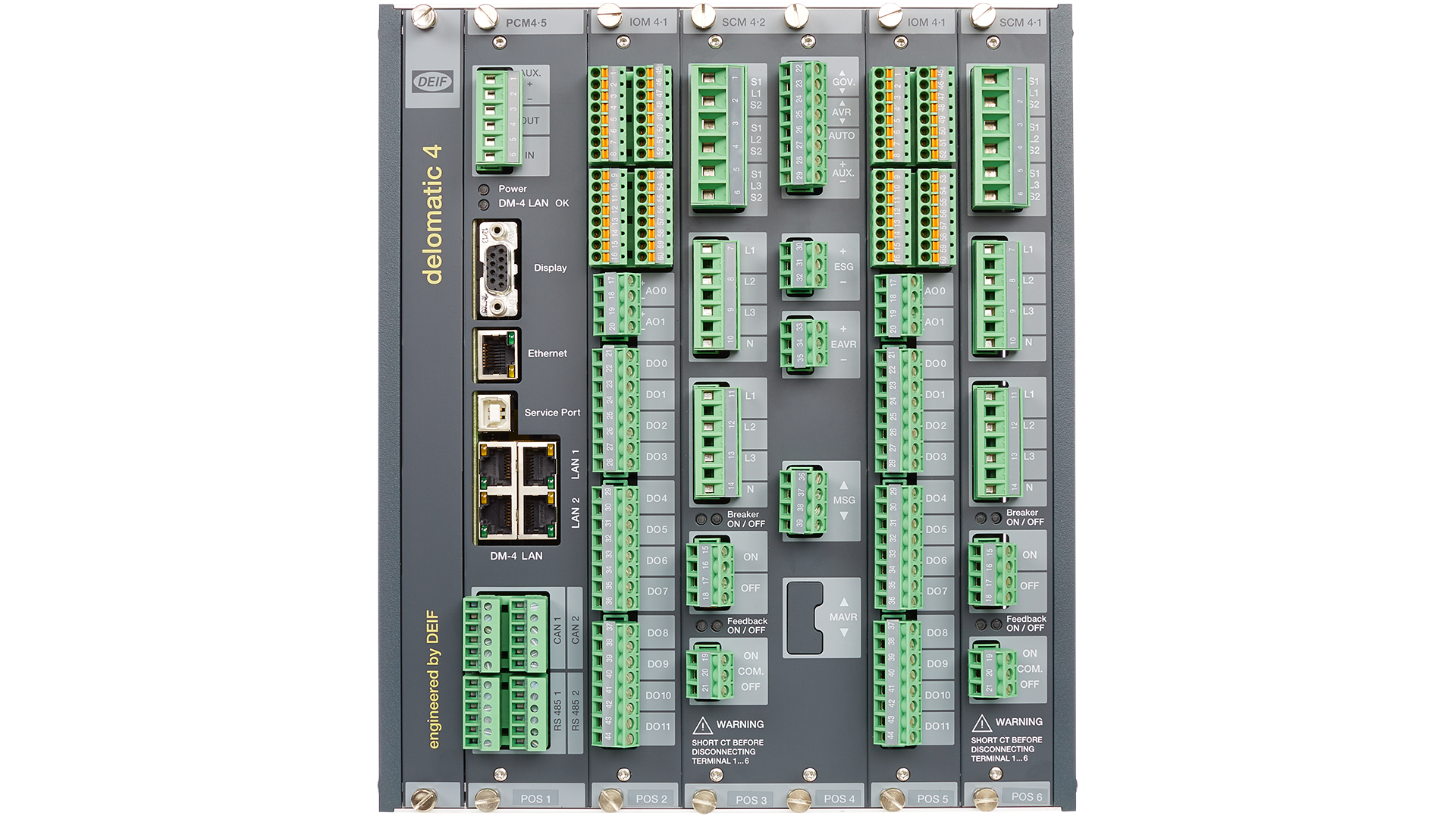The height and width of the screenshot is (819, 1456).
Task: Click the Power indicator LED
Action: point(483,189)
